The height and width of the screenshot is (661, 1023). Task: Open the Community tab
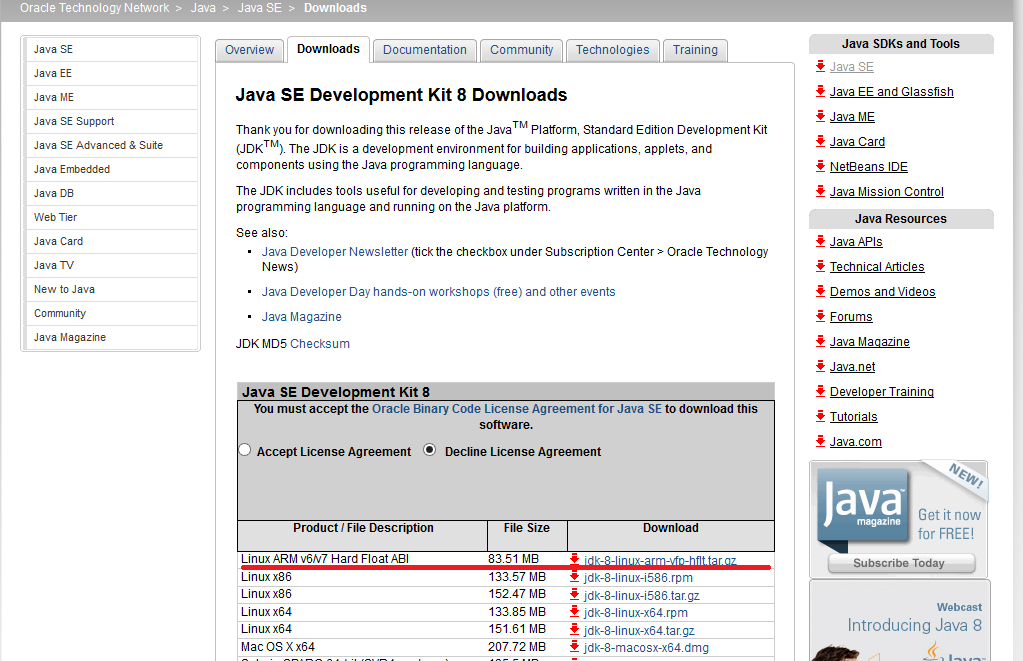(x=521, y=50)
